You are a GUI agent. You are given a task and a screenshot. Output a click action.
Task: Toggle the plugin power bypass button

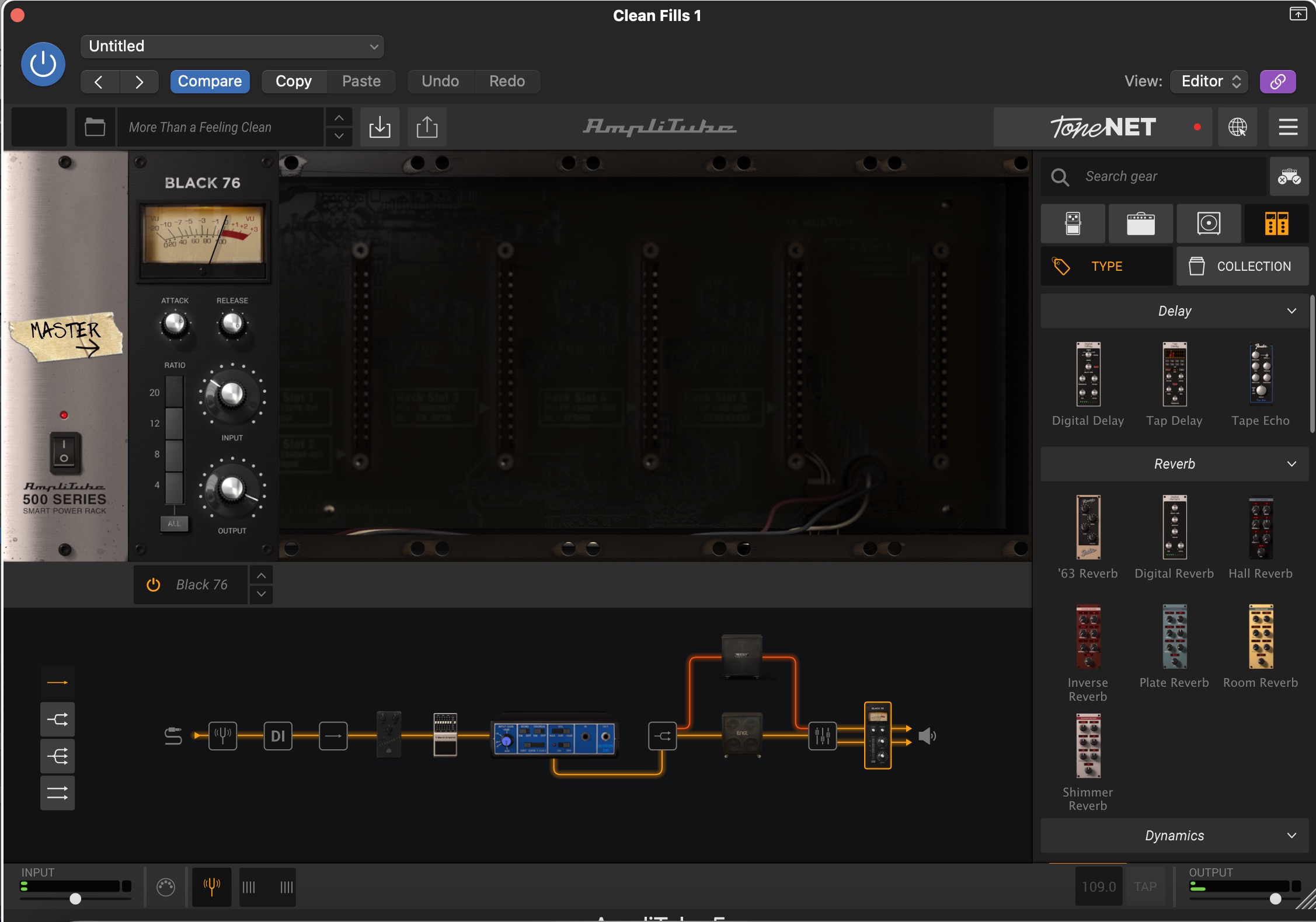pyautogui.click(x=43, y=64)
